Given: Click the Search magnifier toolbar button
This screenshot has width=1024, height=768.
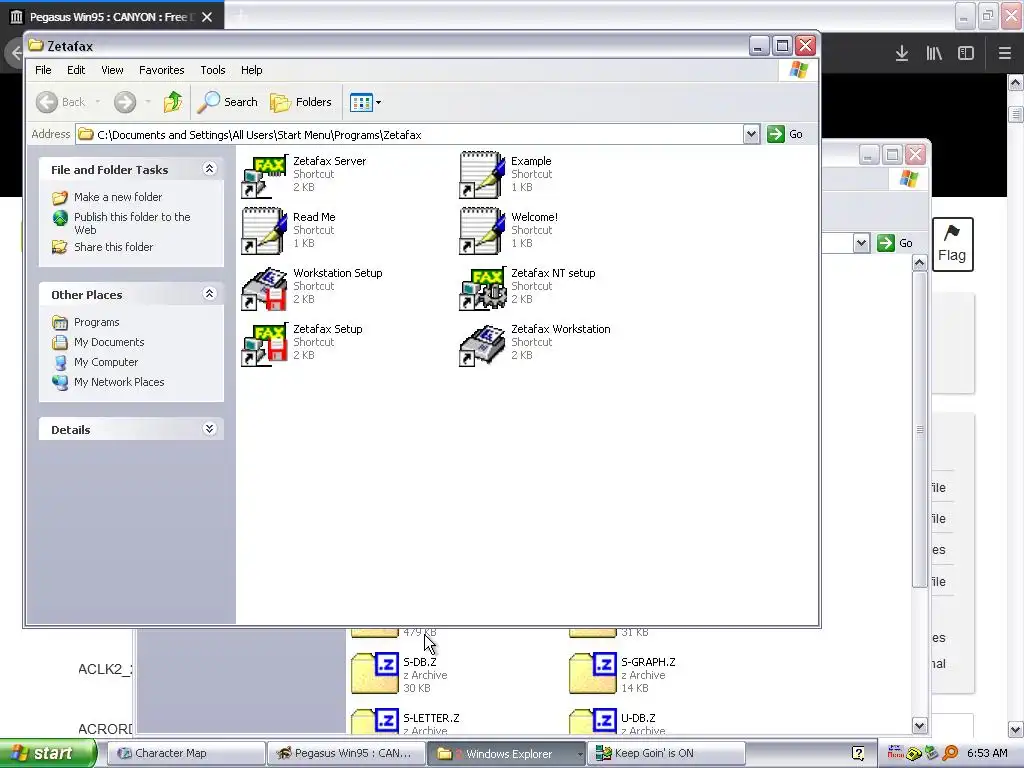Looking at the screenshot, I should click(227, 102).
